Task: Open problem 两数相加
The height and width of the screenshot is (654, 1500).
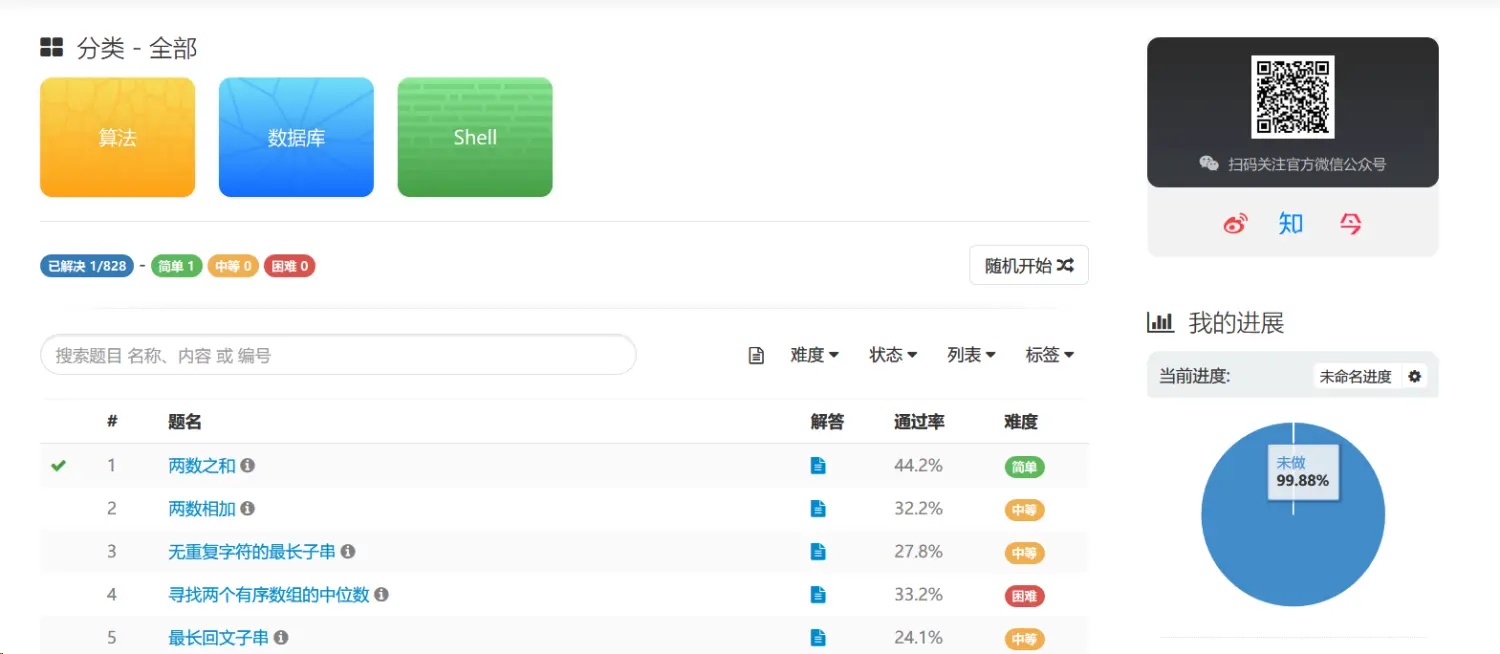Action: pyautogui.click(x=202, y=508)
